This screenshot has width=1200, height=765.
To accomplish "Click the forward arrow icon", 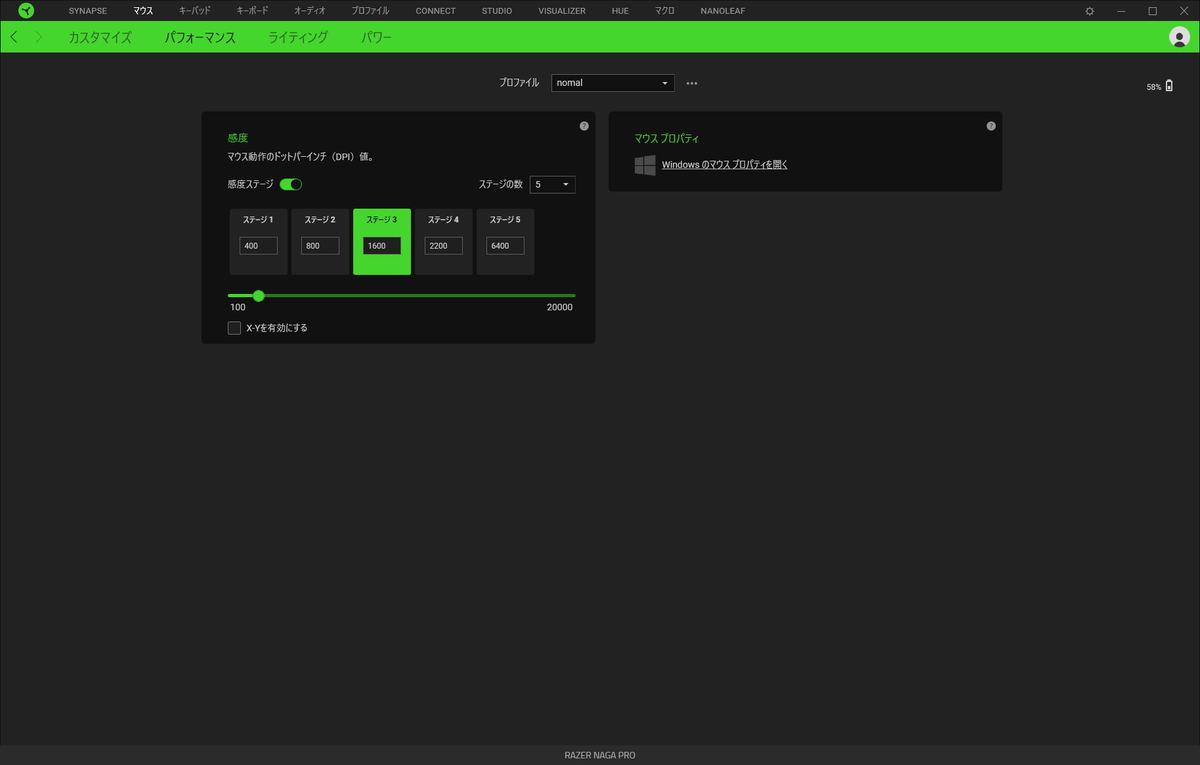I will coord(39,37).
